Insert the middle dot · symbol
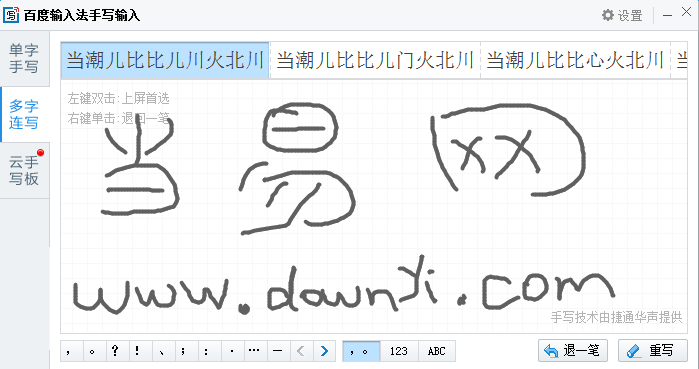Viewport: 699px width, 369px height. (233, 351)
